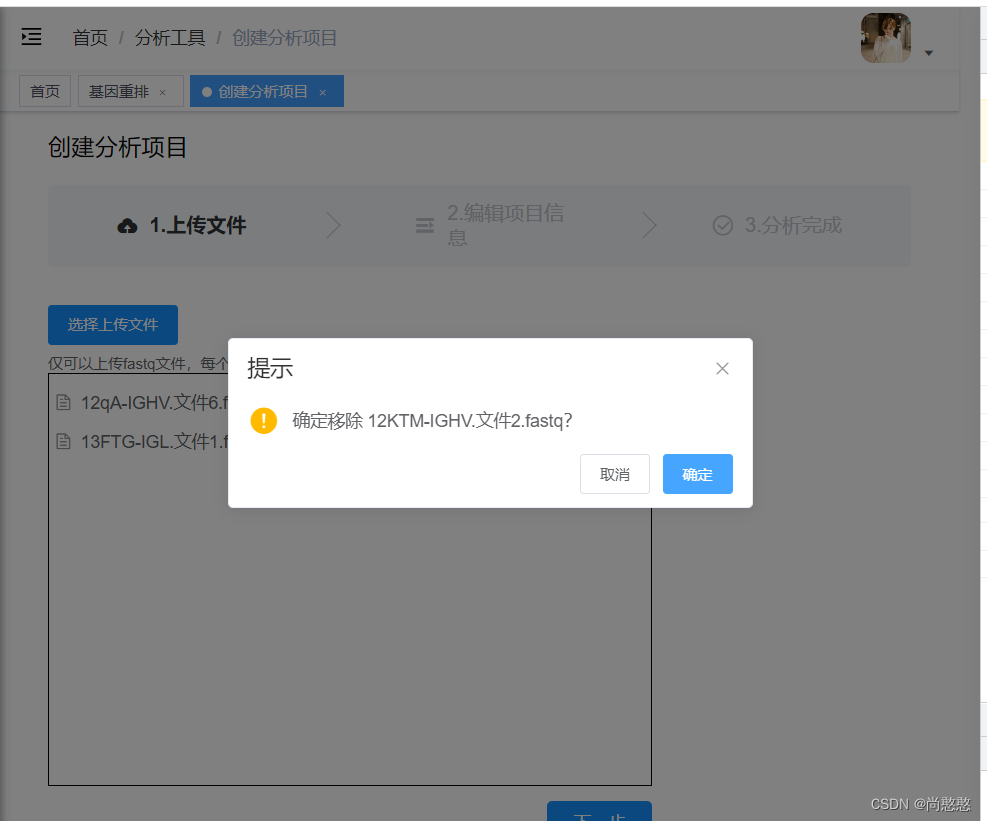Click the 1.上传文件 step label
Screen dimensions: 987x821
click(198, 225)
